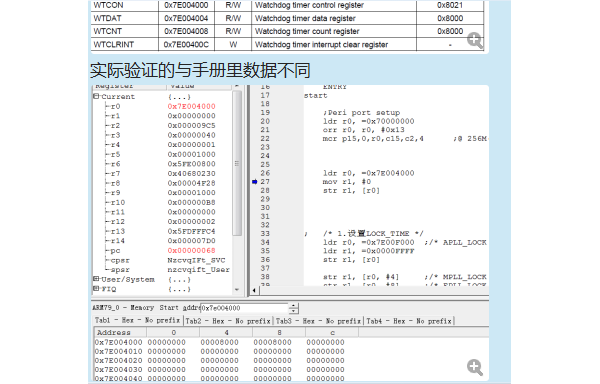Click WTCON row in register table
600x384 pixels.
pos(287,5)
